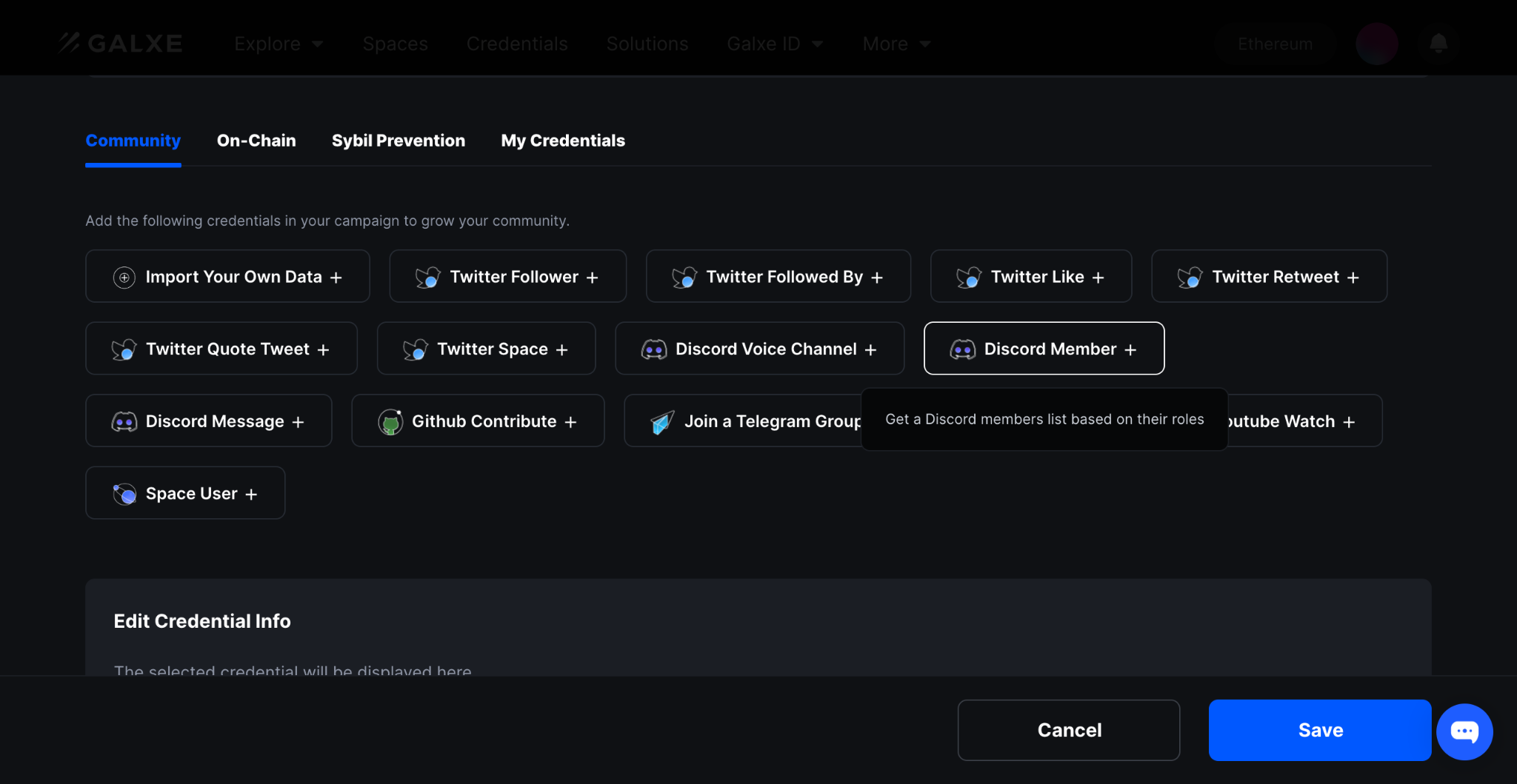The width and height of the screenshot is (1517, 784).
Task: Click the Discord members list tooltip text
Action: point(1044,419)
